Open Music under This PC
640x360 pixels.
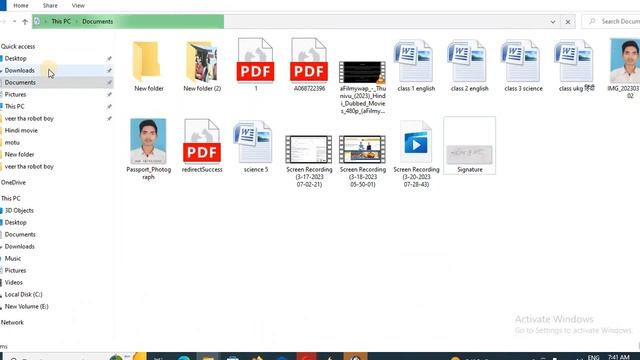pos(13,258)
